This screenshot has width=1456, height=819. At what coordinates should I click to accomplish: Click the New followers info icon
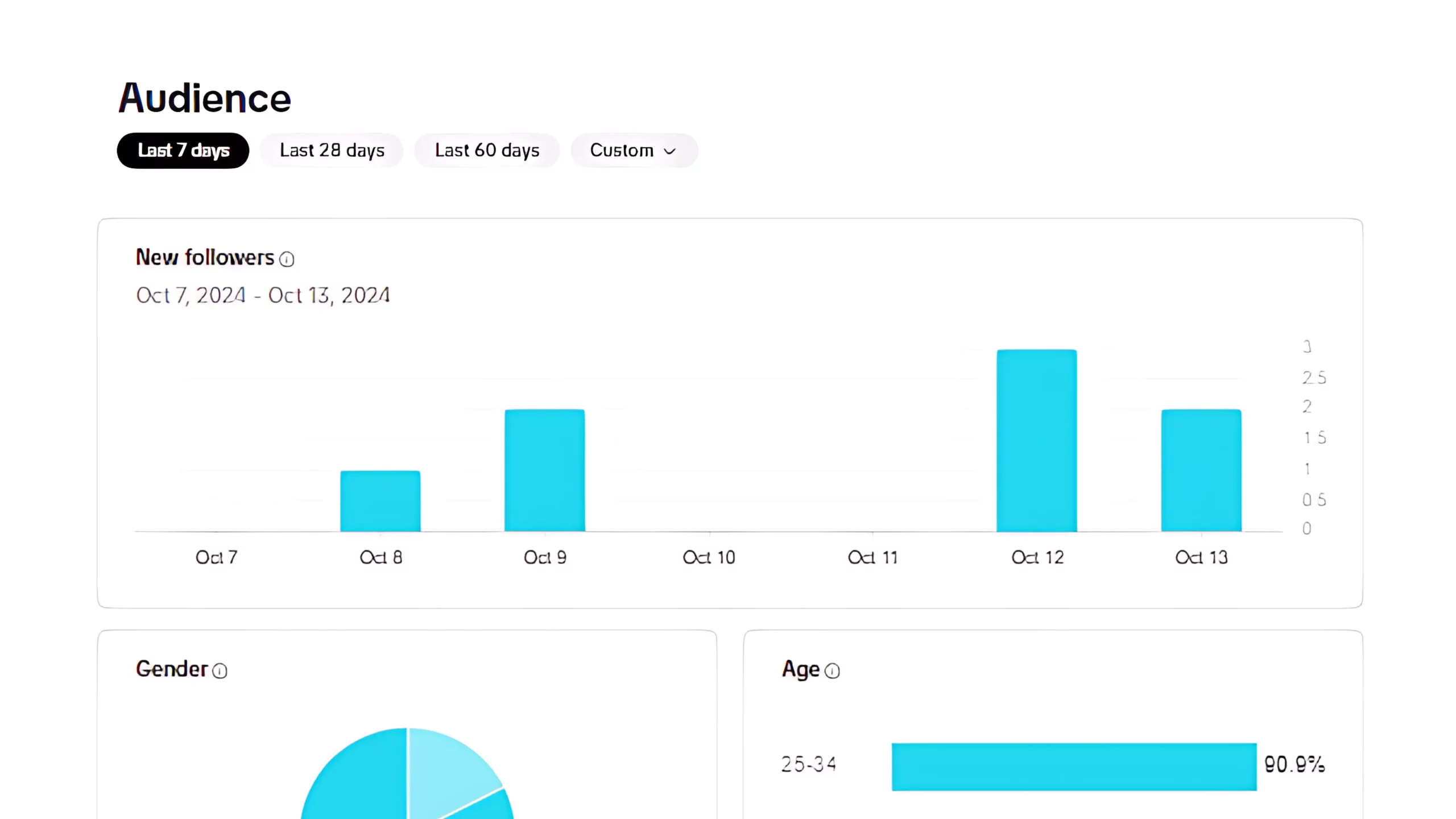pyautogui.click(x=287, y=259)
